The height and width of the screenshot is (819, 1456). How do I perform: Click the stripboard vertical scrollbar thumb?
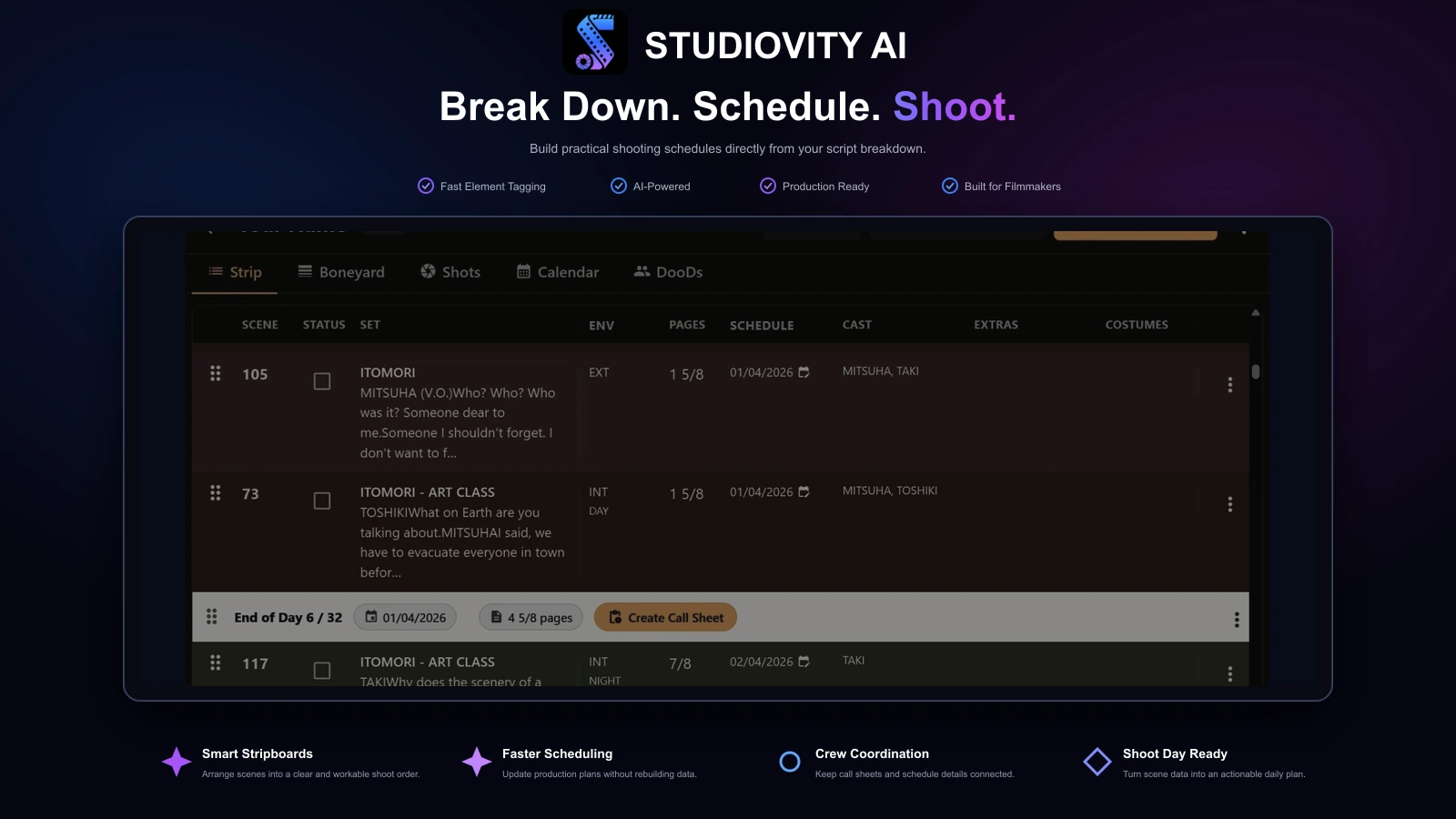tap(1256, 371)
